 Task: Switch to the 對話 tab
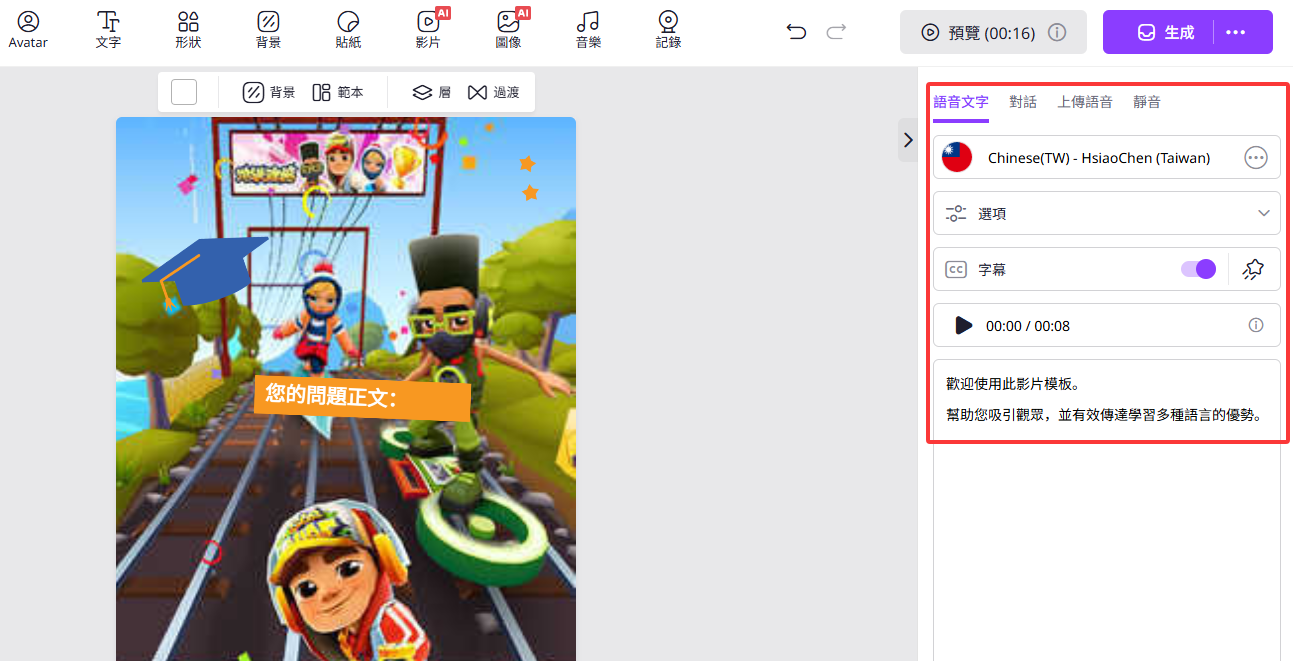click(x=1023, y=102)
